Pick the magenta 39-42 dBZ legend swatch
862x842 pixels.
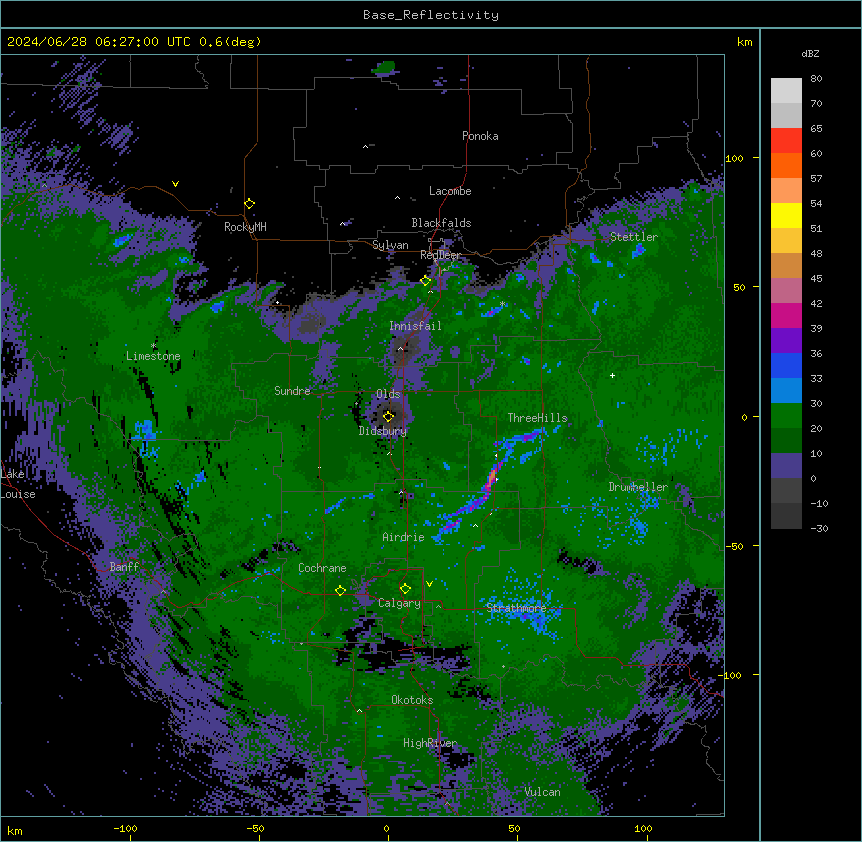(786, 315)
